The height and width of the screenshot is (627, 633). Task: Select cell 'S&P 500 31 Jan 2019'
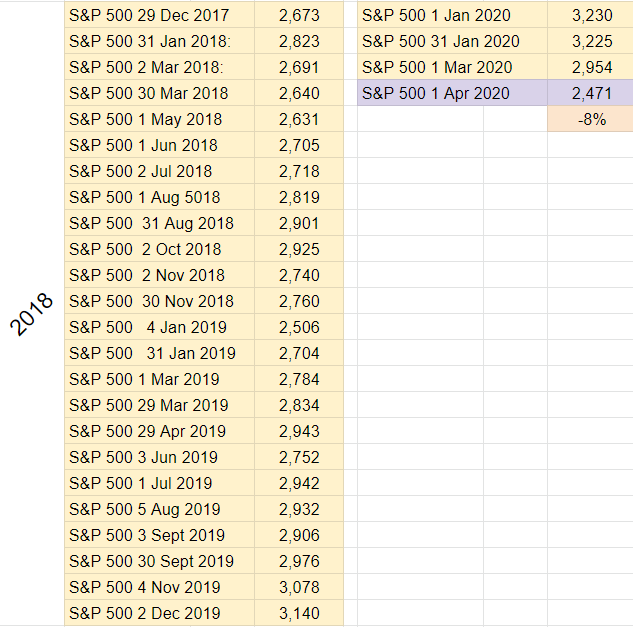(159, 353)
